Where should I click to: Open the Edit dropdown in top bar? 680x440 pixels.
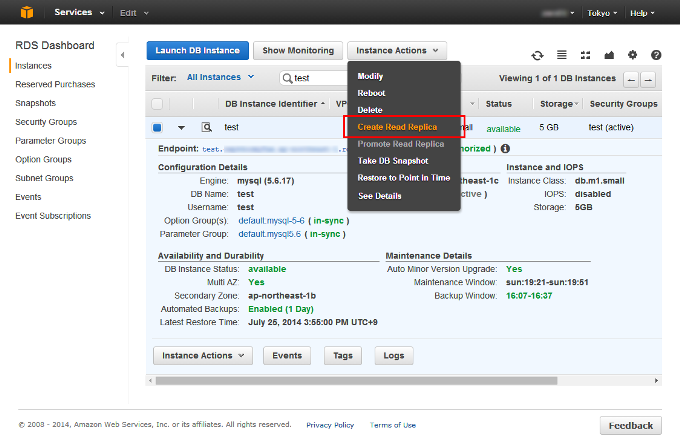(x=134, y=13)
